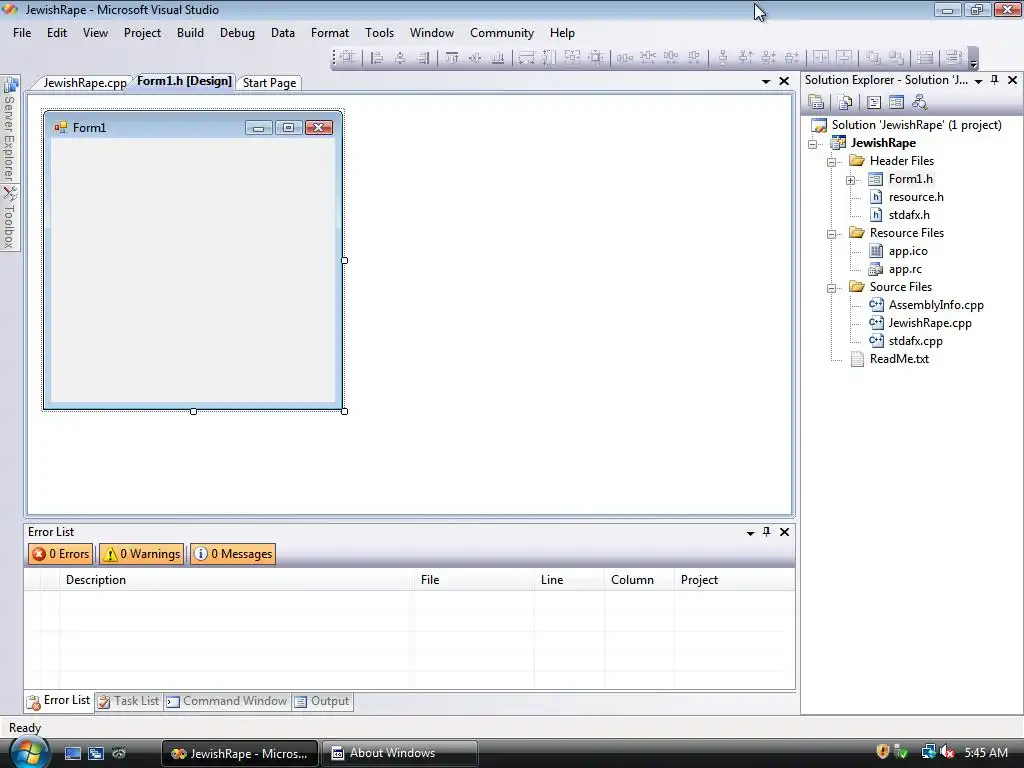Click the Align Rights layout icon

click(423, 57)
